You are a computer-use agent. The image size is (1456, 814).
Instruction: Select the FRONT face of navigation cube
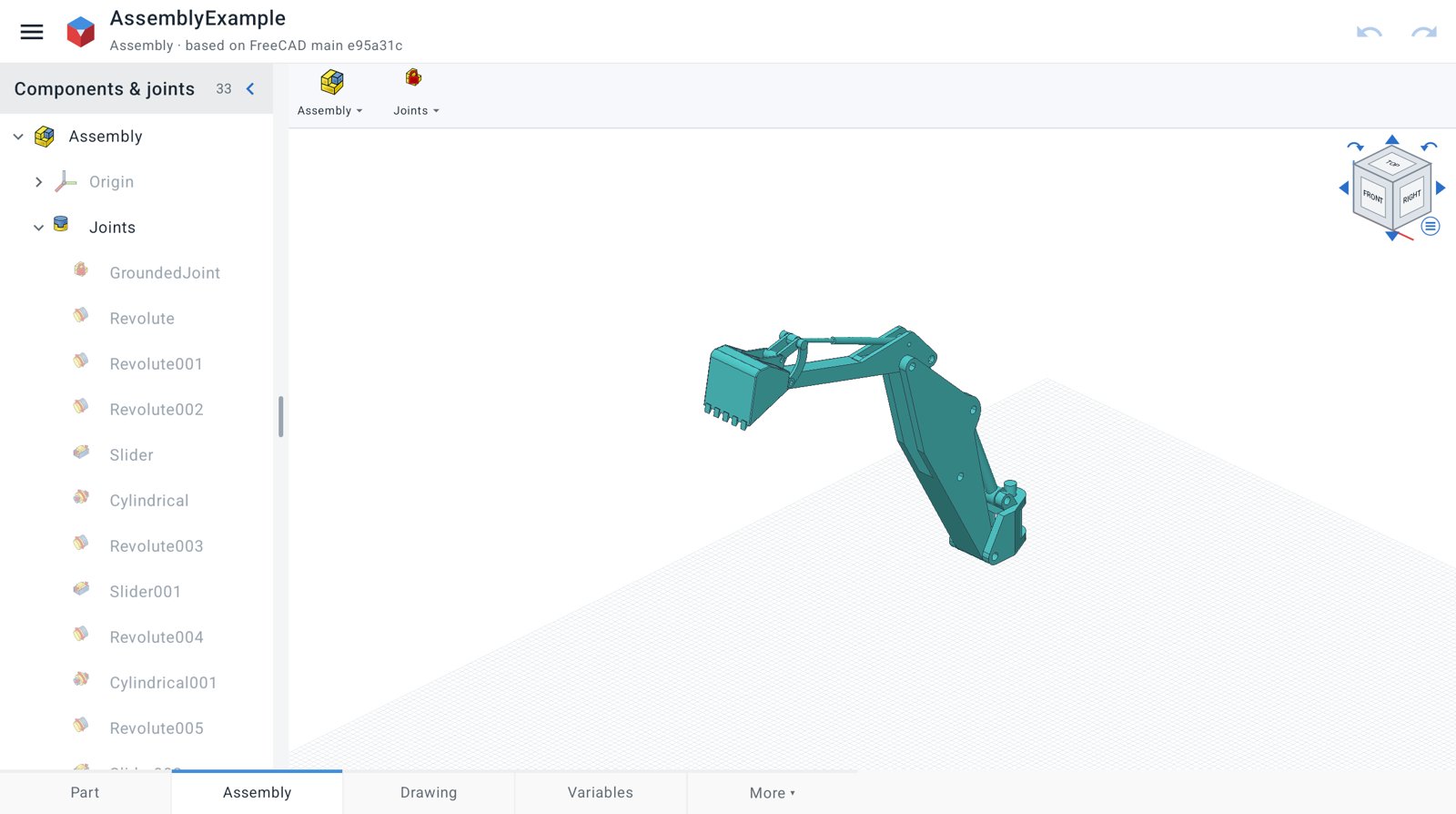pyautogui.click(x=1373, y=196)
